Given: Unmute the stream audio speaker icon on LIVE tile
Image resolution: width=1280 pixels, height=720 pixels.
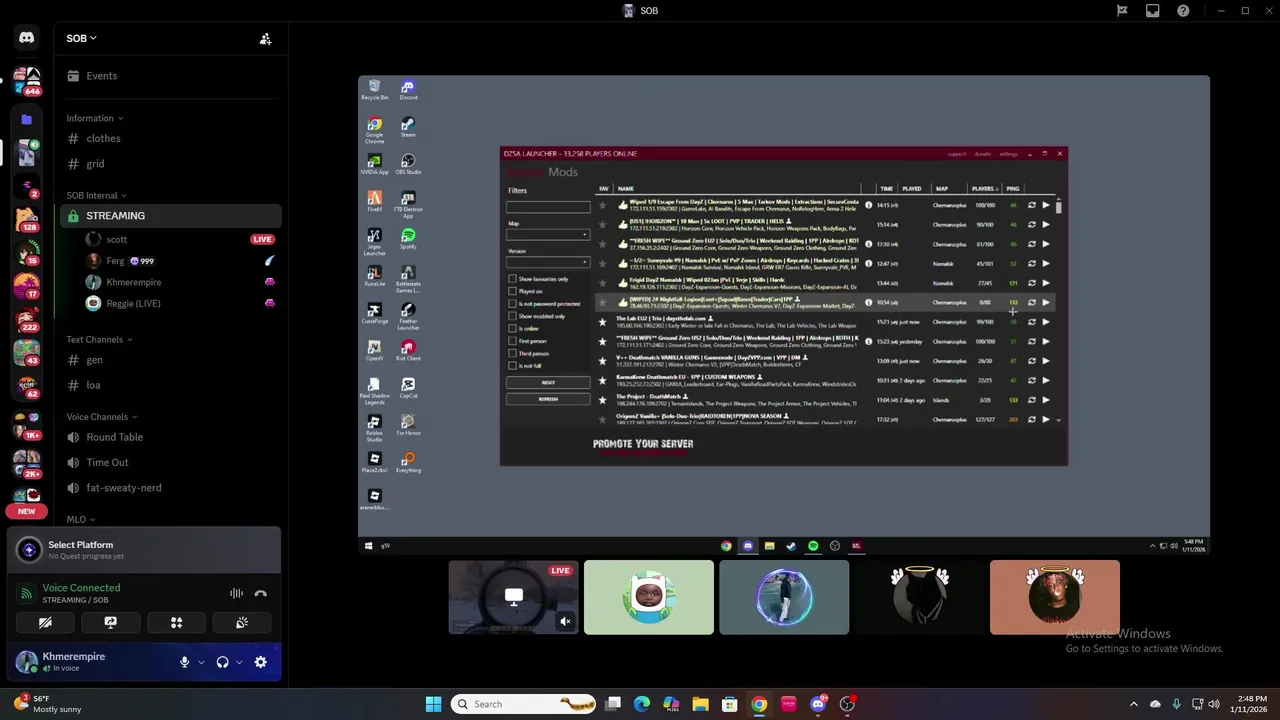Looking at the screenshot, I should [565, 621].
